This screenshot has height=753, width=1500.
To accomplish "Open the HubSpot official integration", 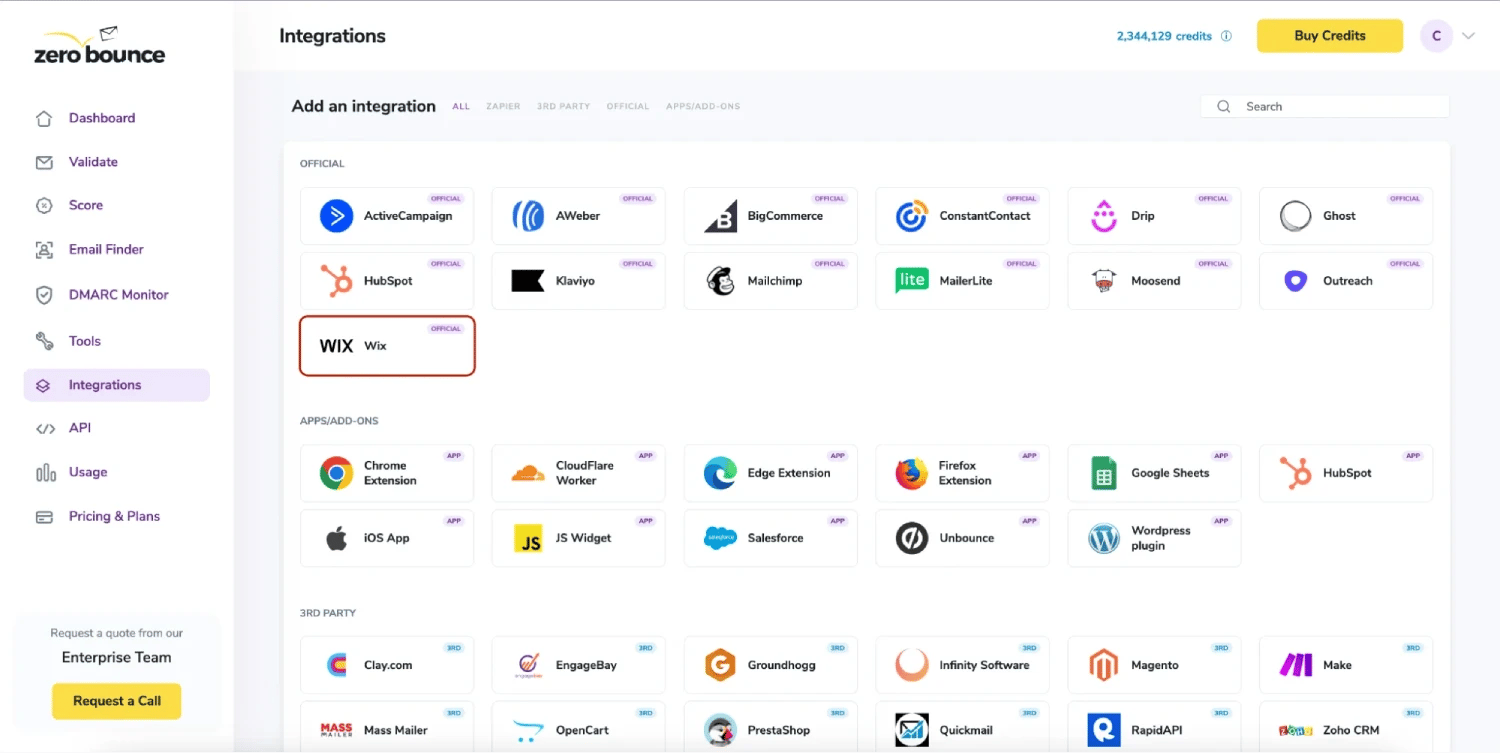I will 386,281.
